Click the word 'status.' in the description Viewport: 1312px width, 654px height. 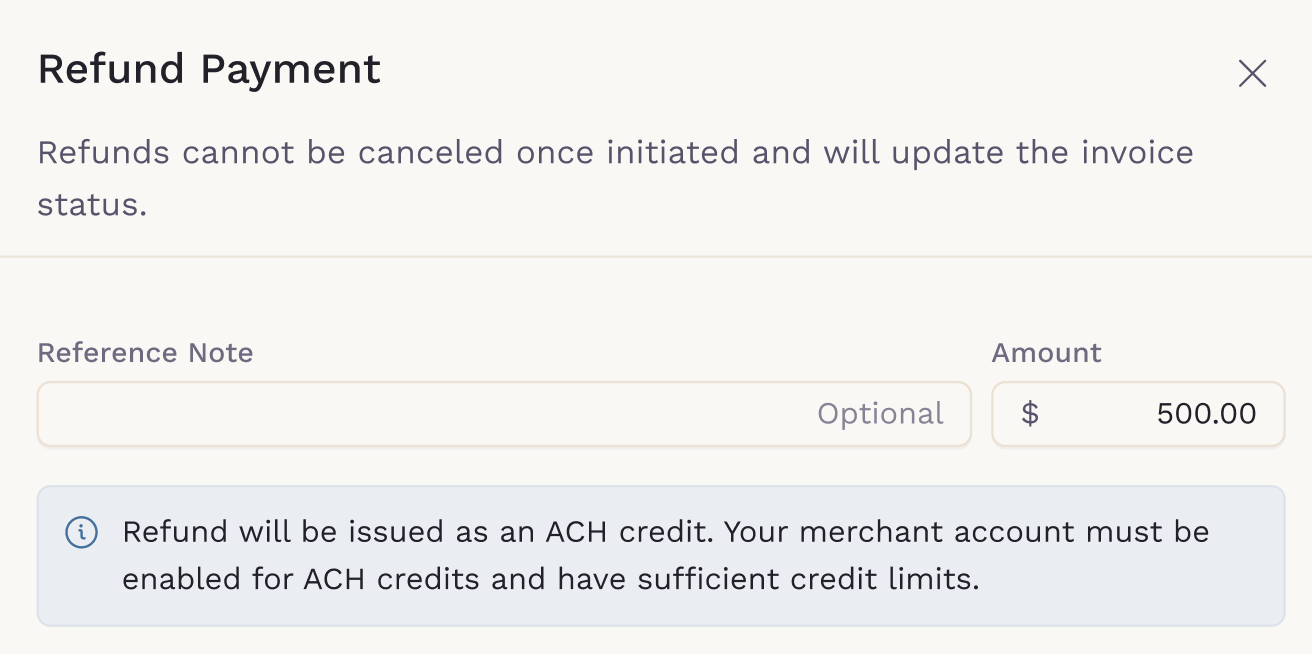point(92,205)
